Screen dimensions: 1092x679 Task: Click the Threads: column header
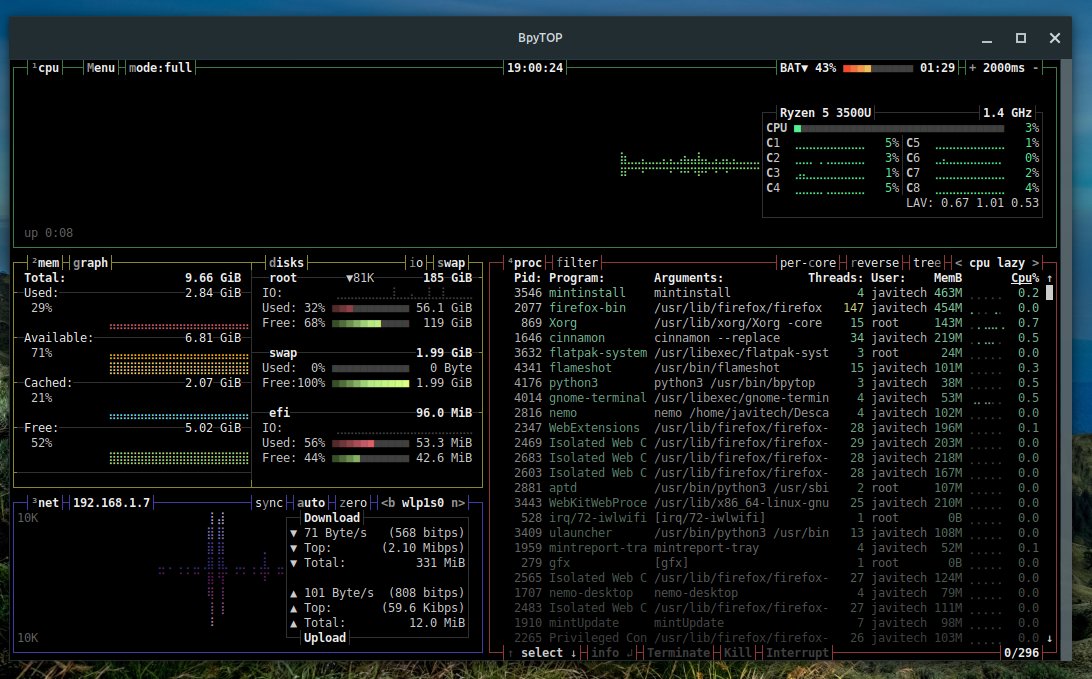836,278
